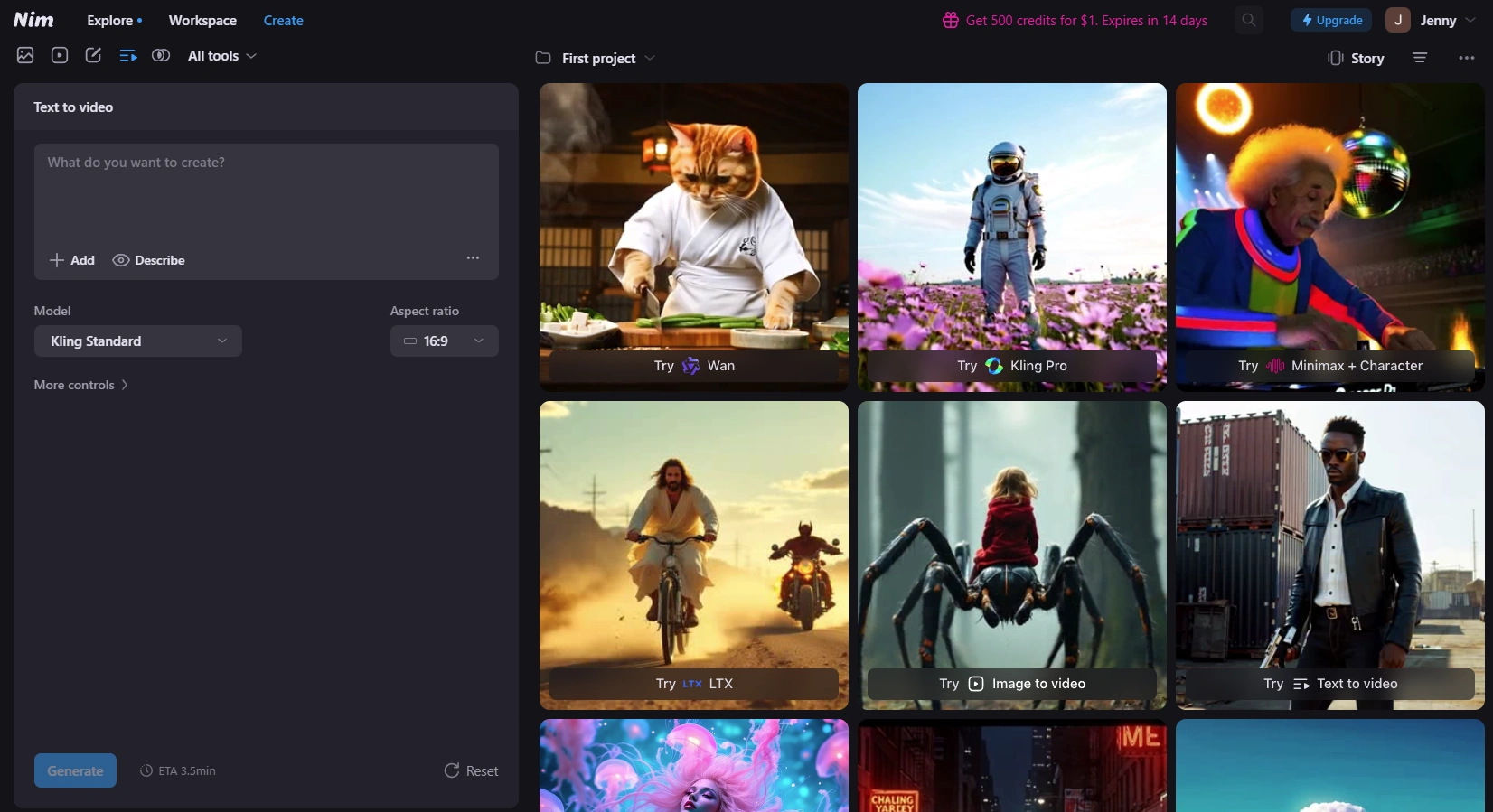This screenshot has width=1493, height=812.
Task: Switch to the Workspace tab
Action: pos(202,20)
